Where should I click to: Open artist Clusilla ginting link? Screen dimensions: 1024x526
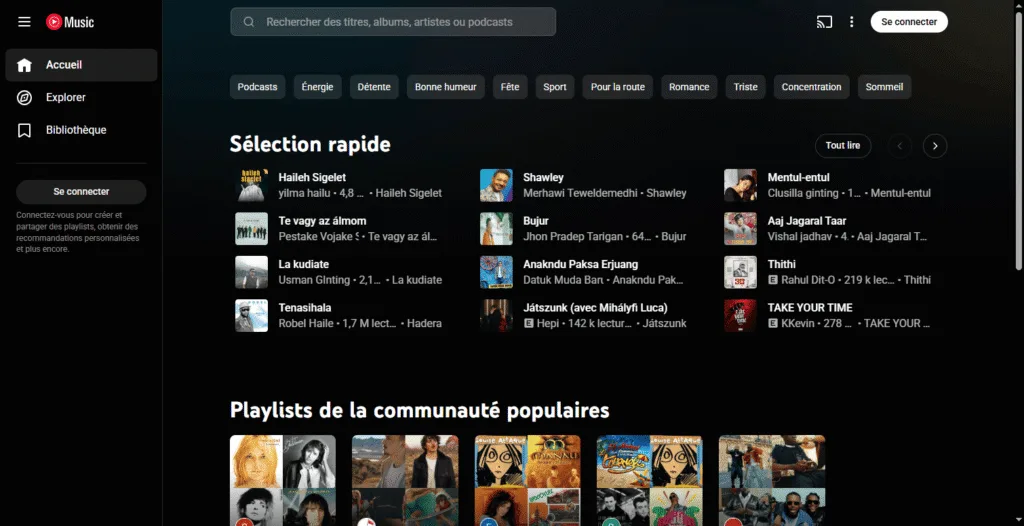(803, 193)
